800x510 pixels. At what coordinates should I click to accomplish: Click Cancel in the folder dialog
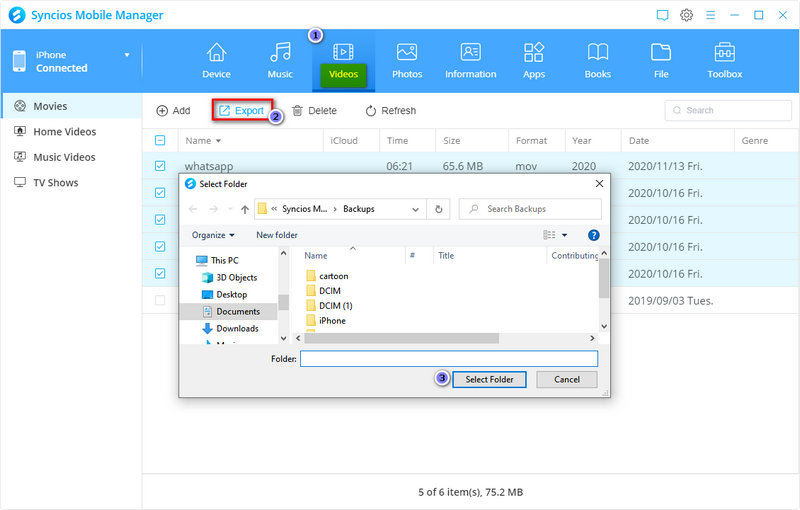click(x=566, y=380)
